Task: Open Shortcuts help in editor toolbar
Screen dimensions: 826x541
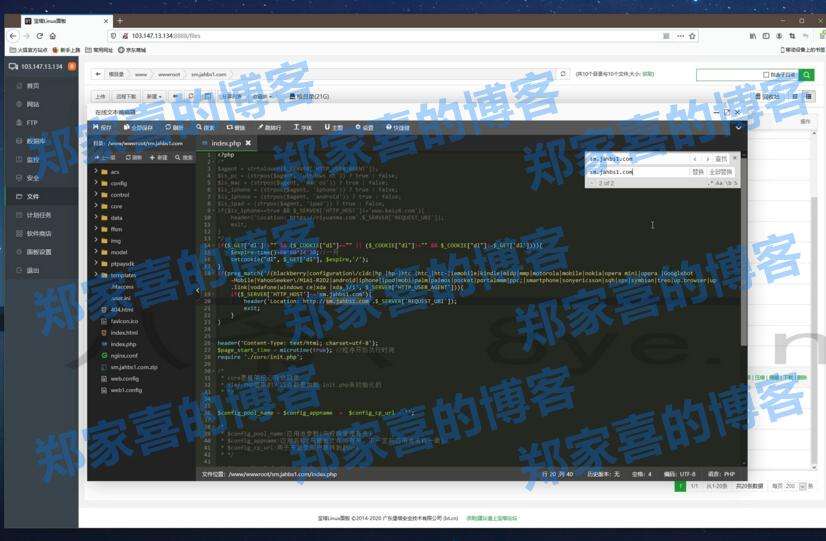Action: 398,127
